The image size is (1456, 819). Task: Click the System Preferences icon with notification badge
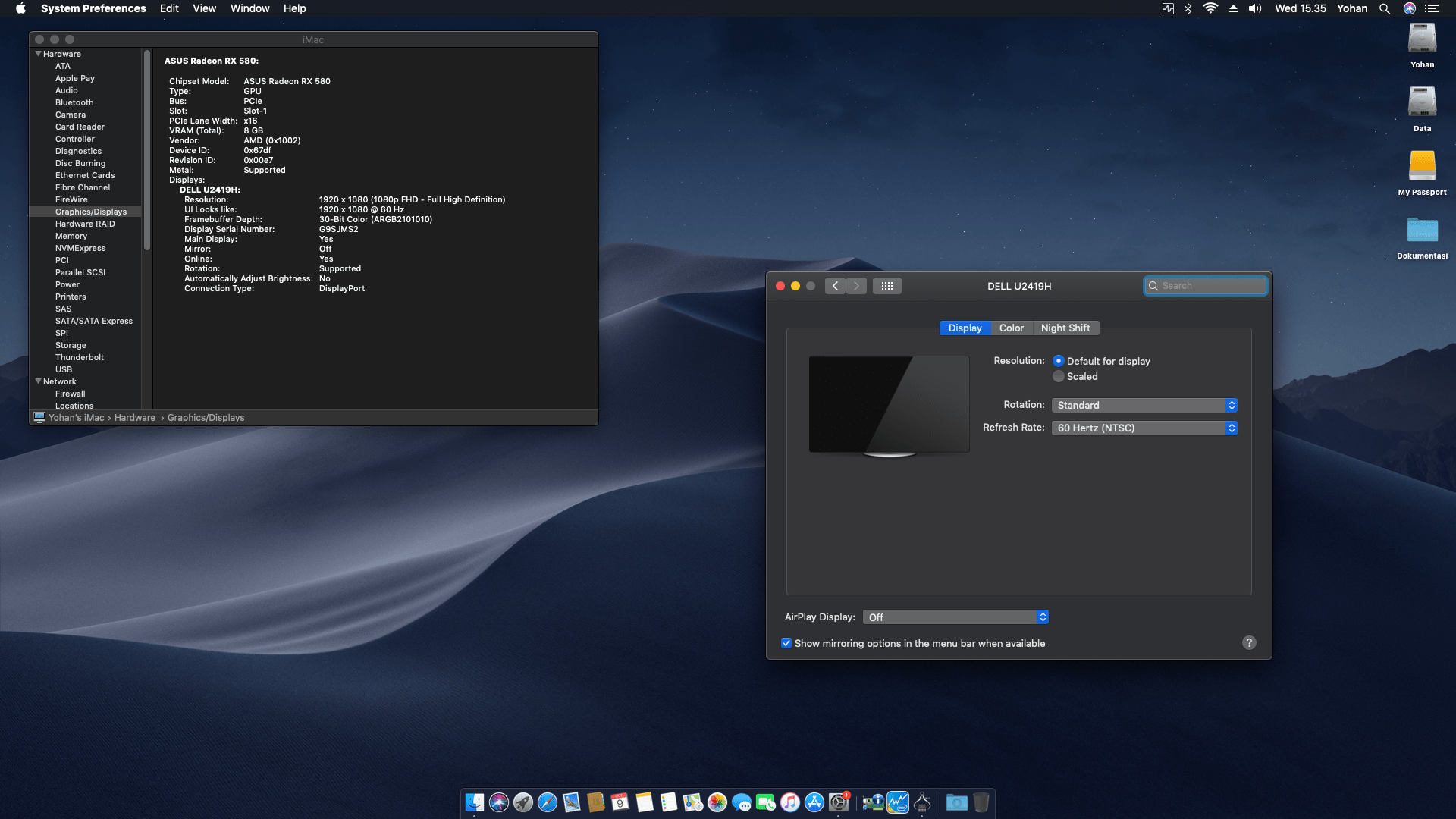tap(840, 802)
